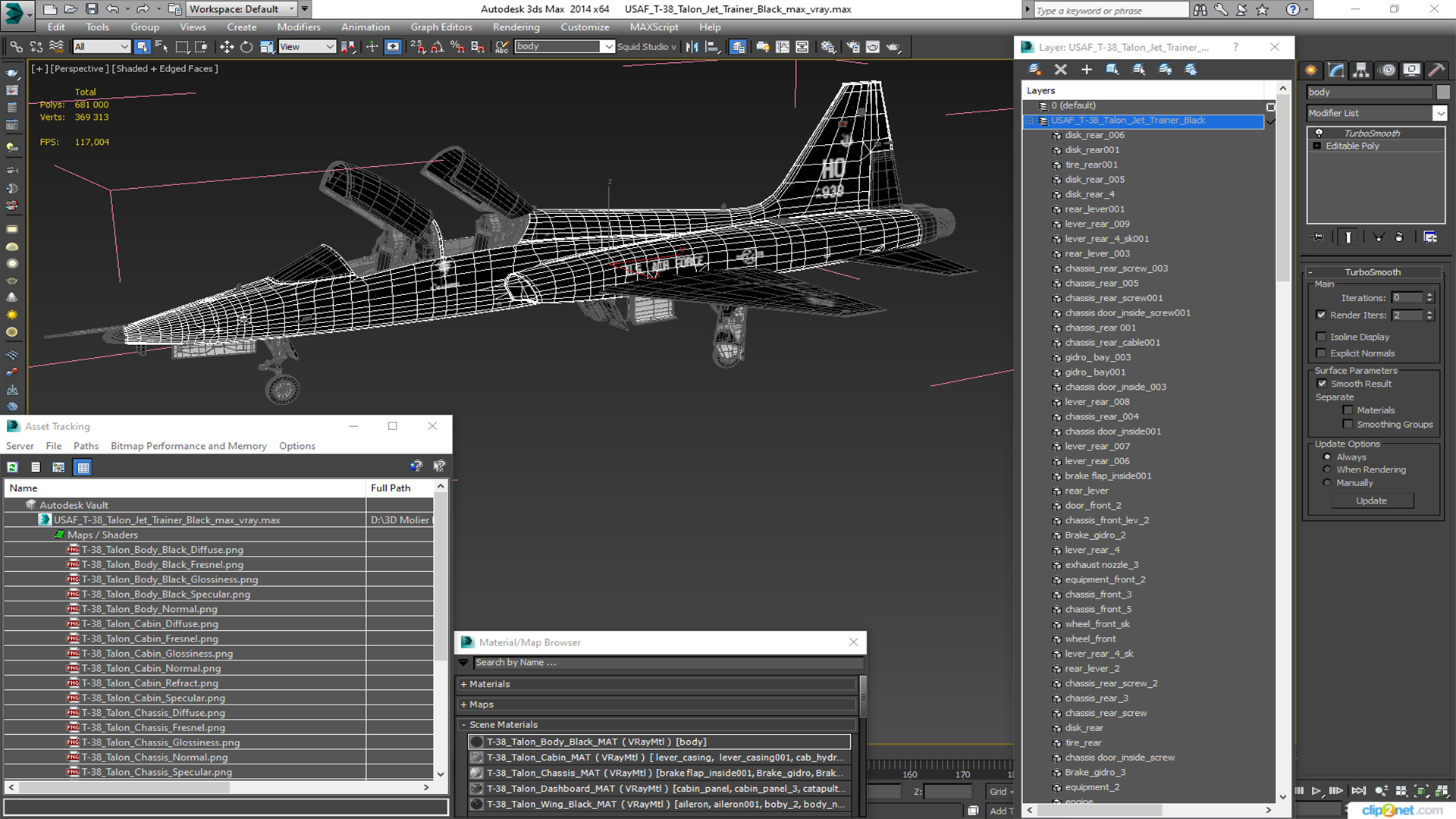This screenshot has width=1456, height=819.
Task: Click Refresh icon in Asset Tracking
Action: [x=13, y=467]
